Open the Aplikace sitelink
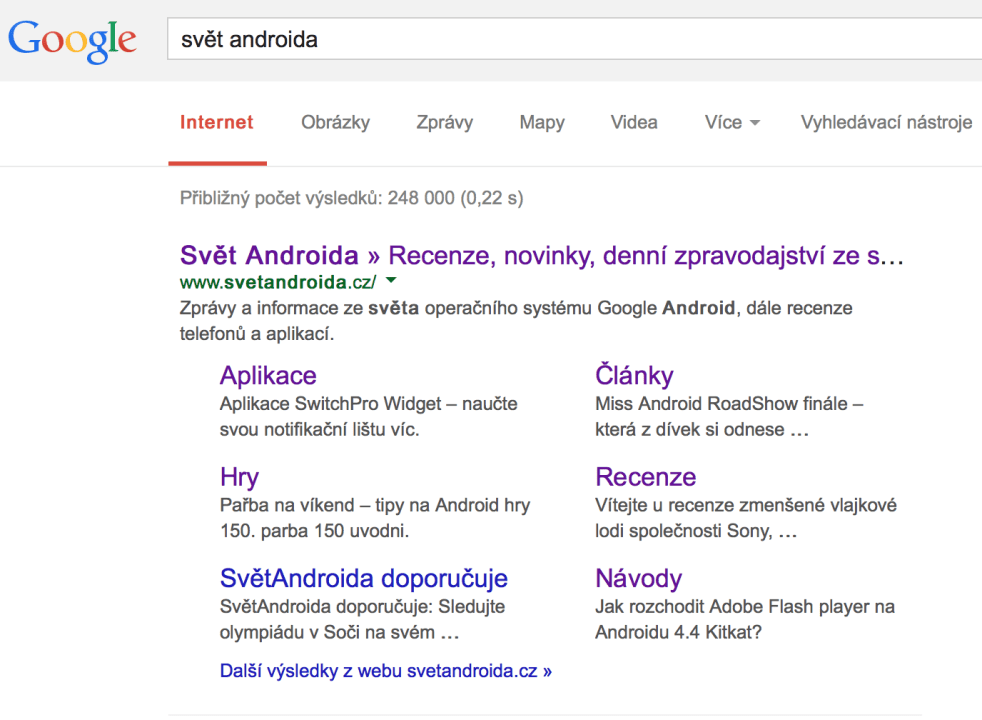Image resolution: width=982 pixels, height=720 pixels. pos(268,376)
